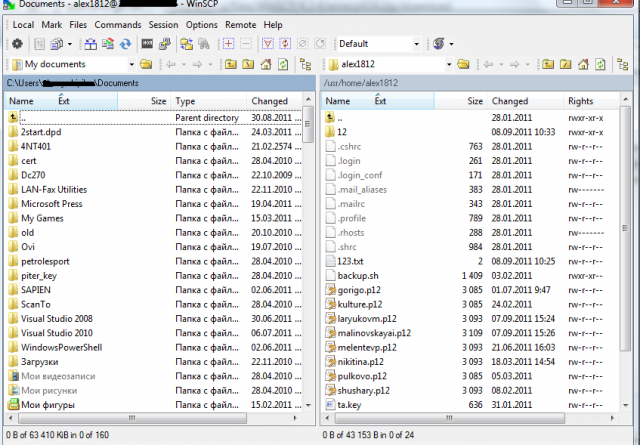Open the console terminal icon
640x445 pixels.
(147, 44)
